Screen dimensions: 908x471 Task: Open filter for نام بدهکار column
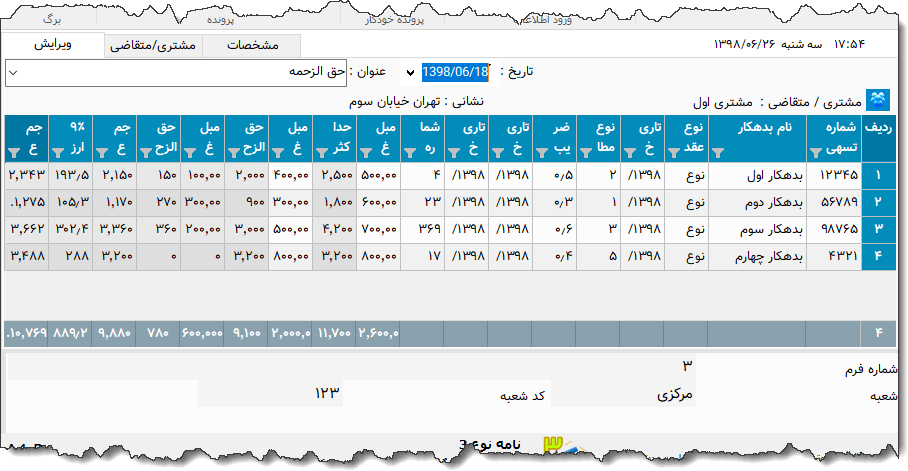[718, 153]
